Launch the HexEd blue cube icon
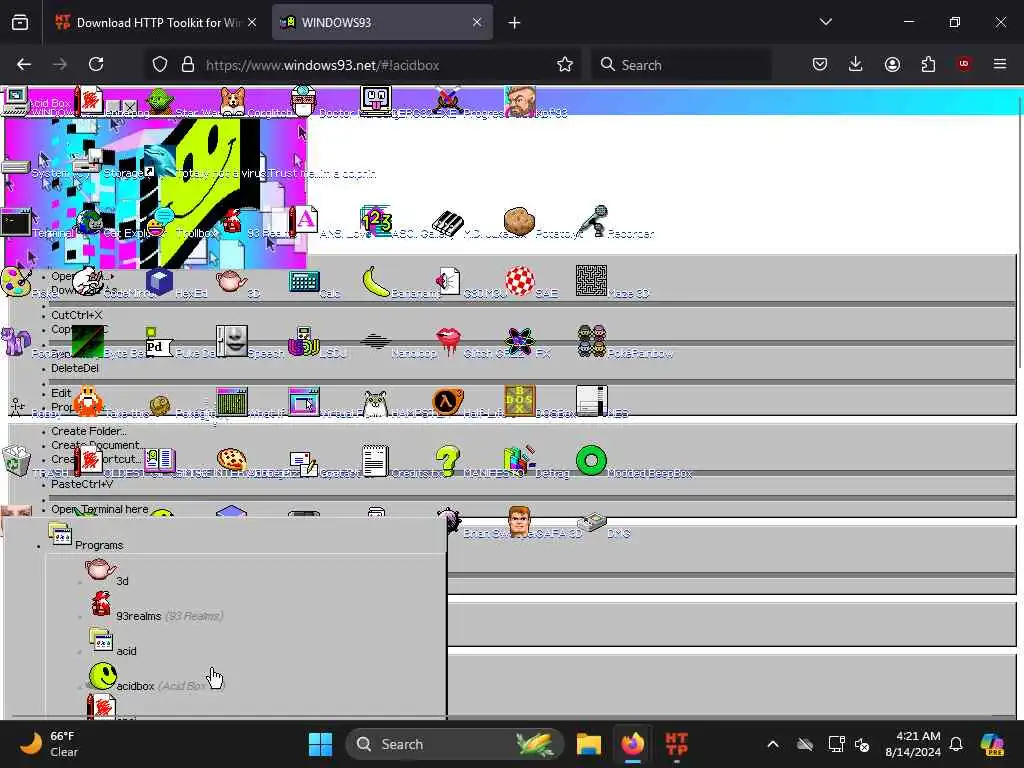This screenshot has width=1024, height=768. point(159,281)
